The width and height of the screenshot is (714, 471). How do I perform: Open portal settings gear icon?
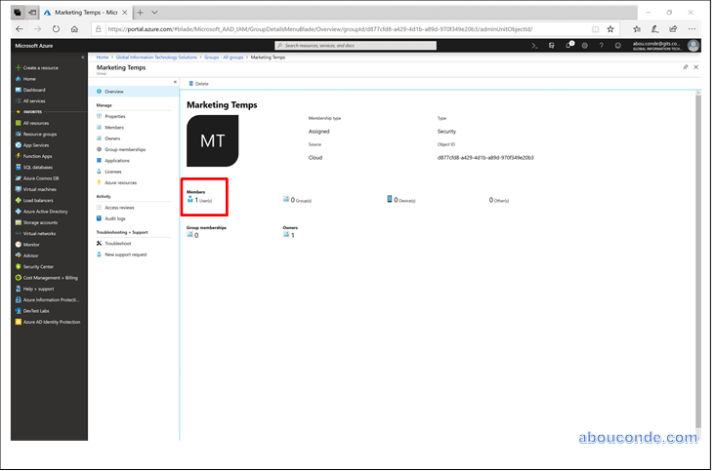tap(586, 45)
